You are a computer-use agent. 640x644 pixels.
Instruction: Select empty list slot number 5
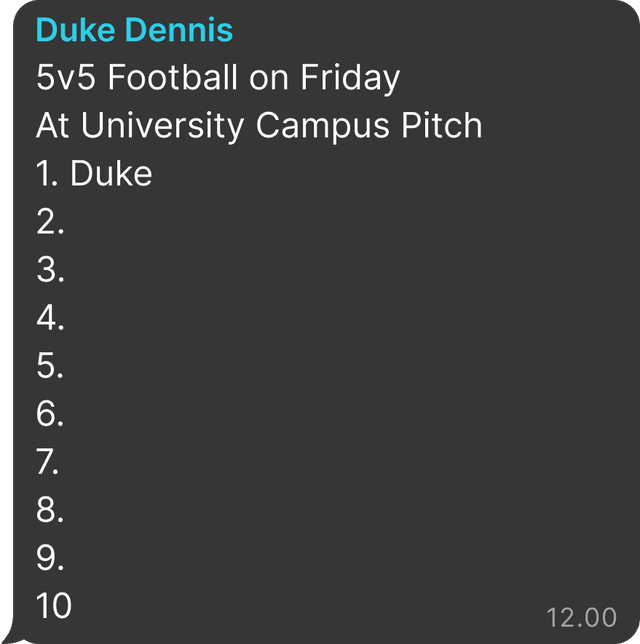[x=50, y=366]
